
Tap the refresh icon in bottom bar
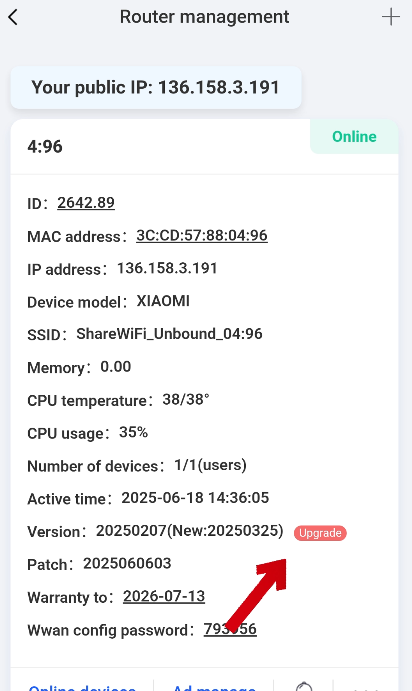304,686
